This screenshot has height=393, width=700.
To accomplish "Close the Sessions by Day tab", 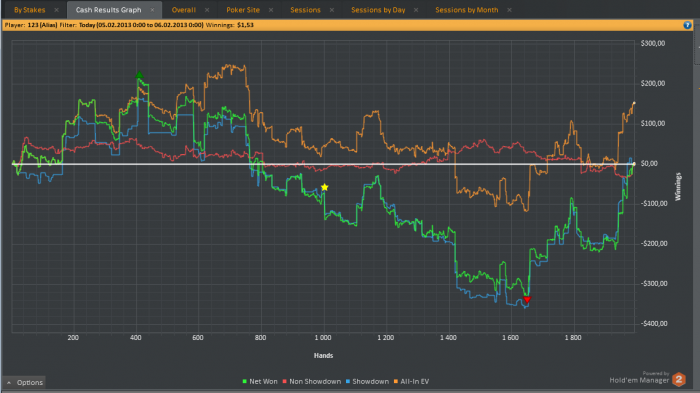I will [x=416, y=10].
